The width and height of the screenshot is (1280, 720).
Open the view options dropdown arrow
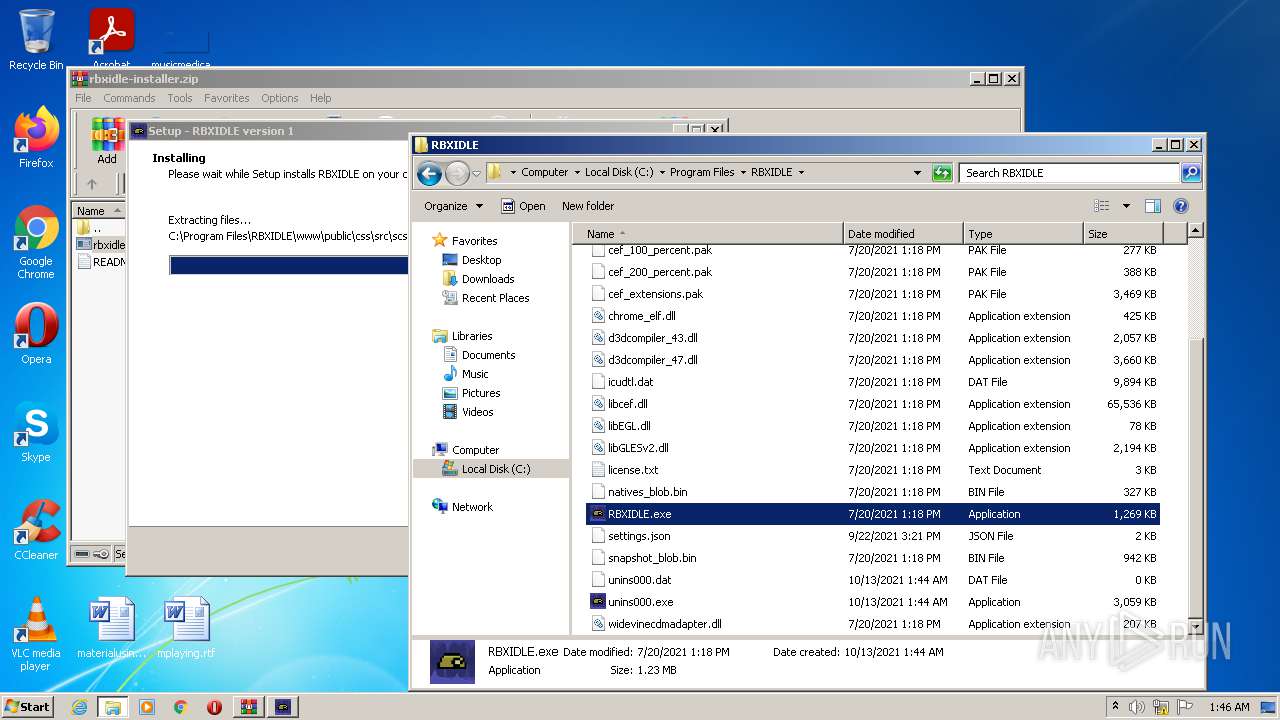pyautogui.click(x=1126, y=206)
